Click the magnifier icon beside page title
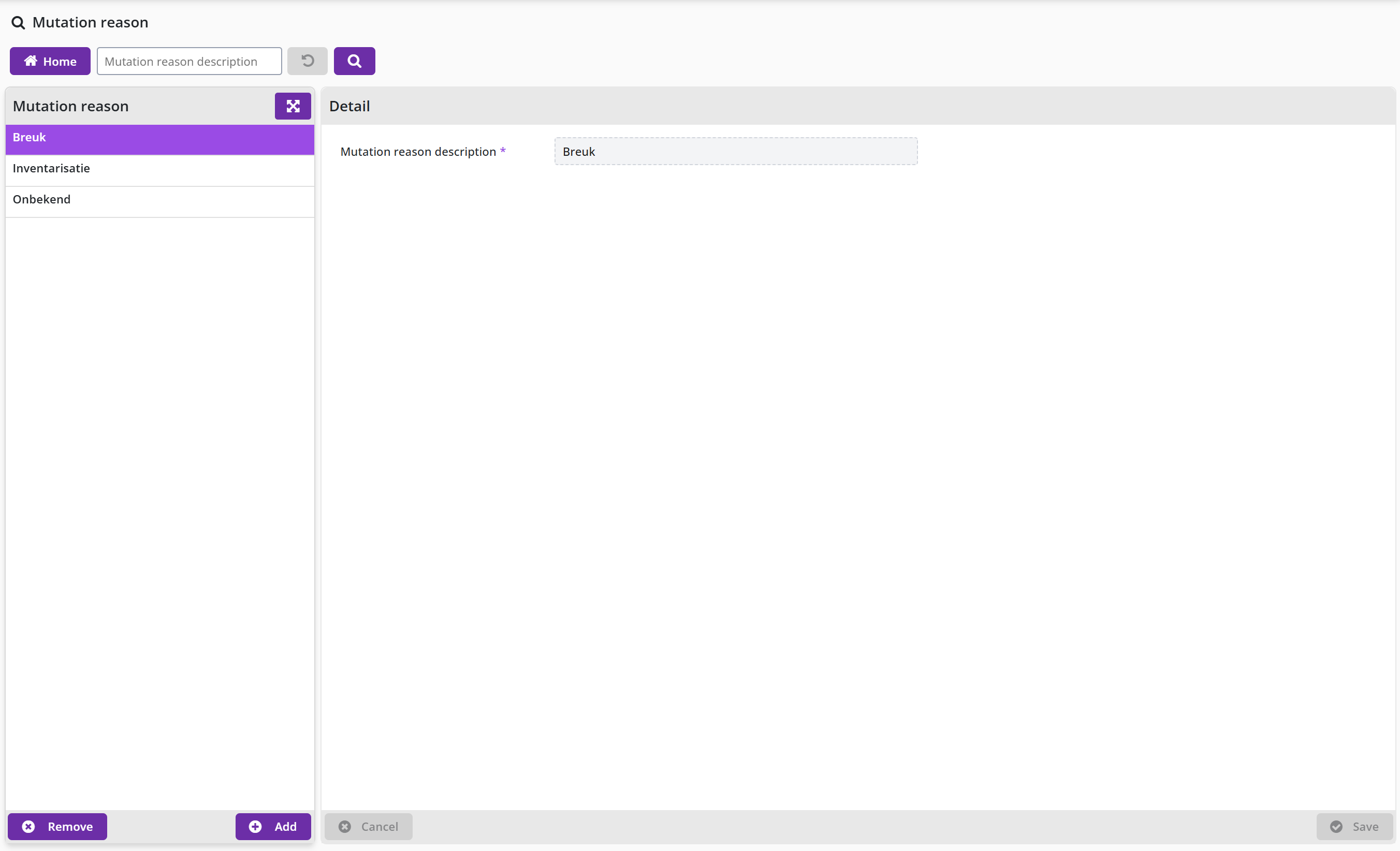Image resolution: width=1400 pixels, height=851 pixels. coord(18,23)
